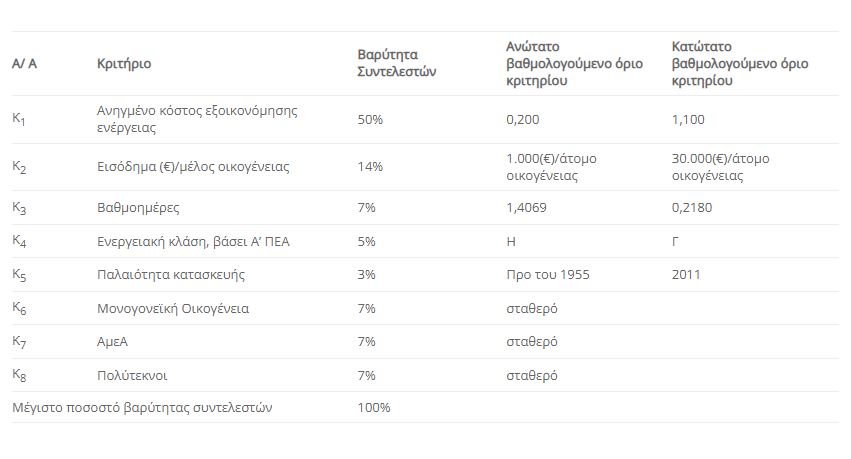This screenshot has width=851, height=459.
Task: Select 'Ενεργειακή κλάση, βάσει Α' ΠΕΑ' cell
Action: [188, 241]
